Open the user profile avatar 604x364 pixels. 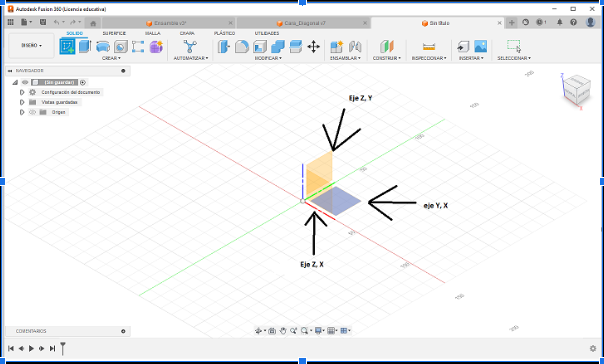tap(591, 22)
